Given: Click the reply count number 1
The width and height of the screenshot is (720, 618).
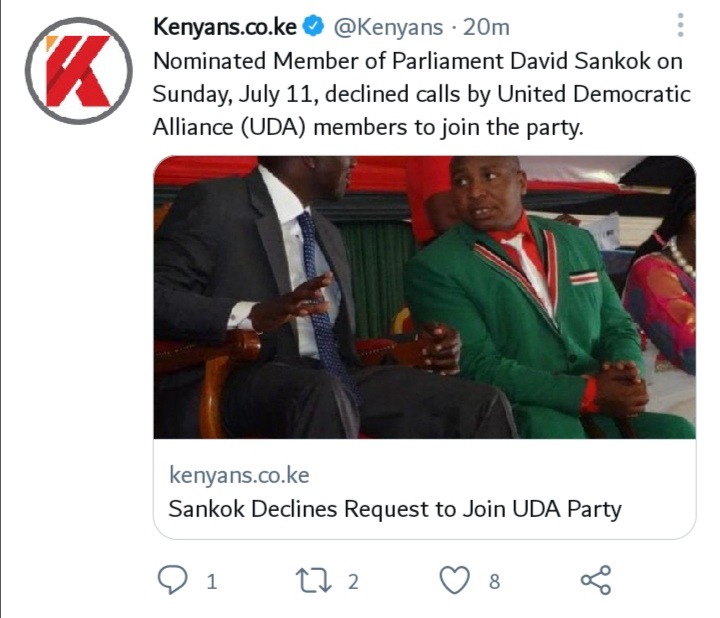Looking at the screenshot, I should tap(212, 582).
